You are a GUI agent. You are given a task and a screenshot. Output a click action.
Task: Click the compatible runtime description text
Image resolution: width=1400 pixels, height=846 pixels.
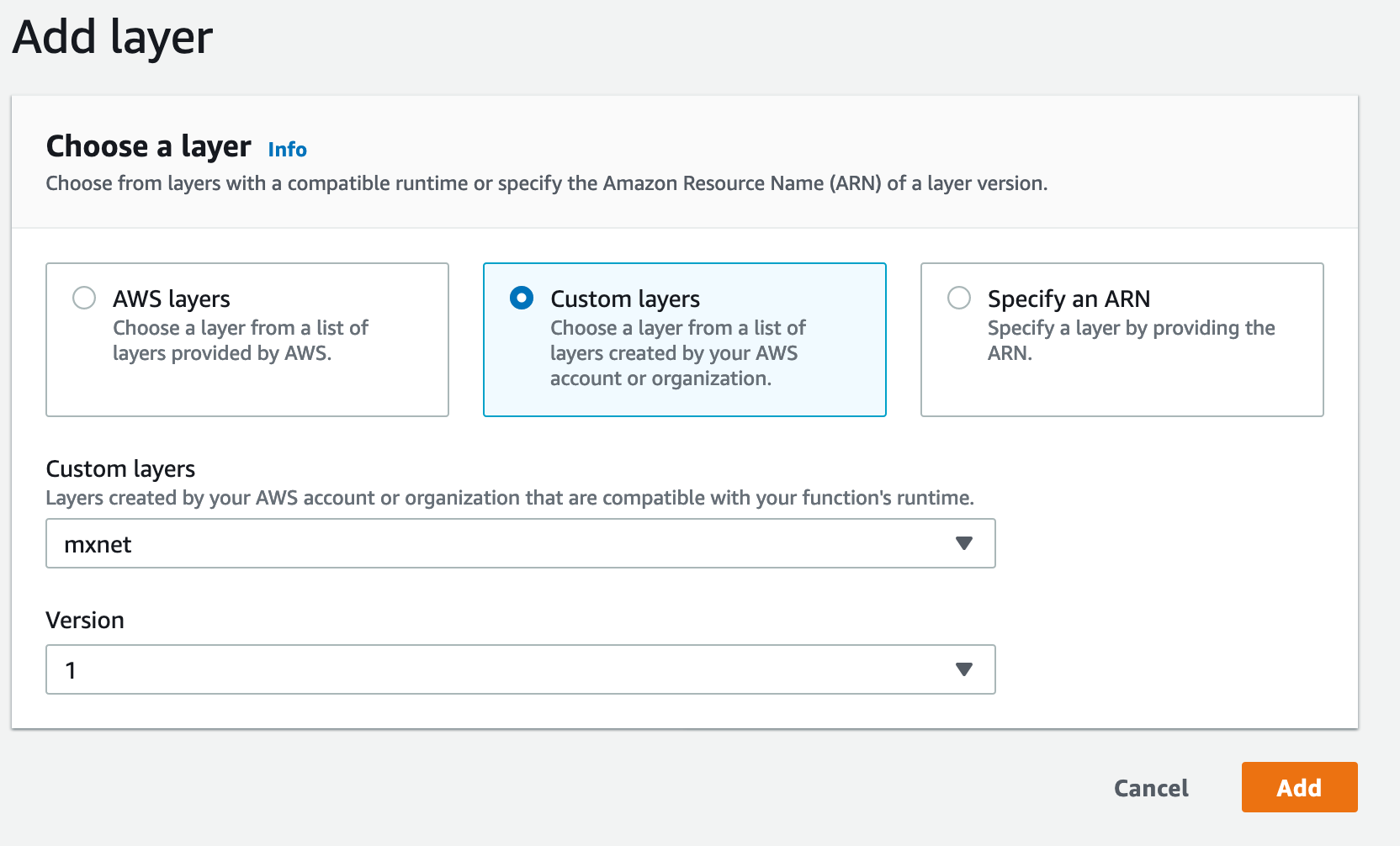[545, 182]
